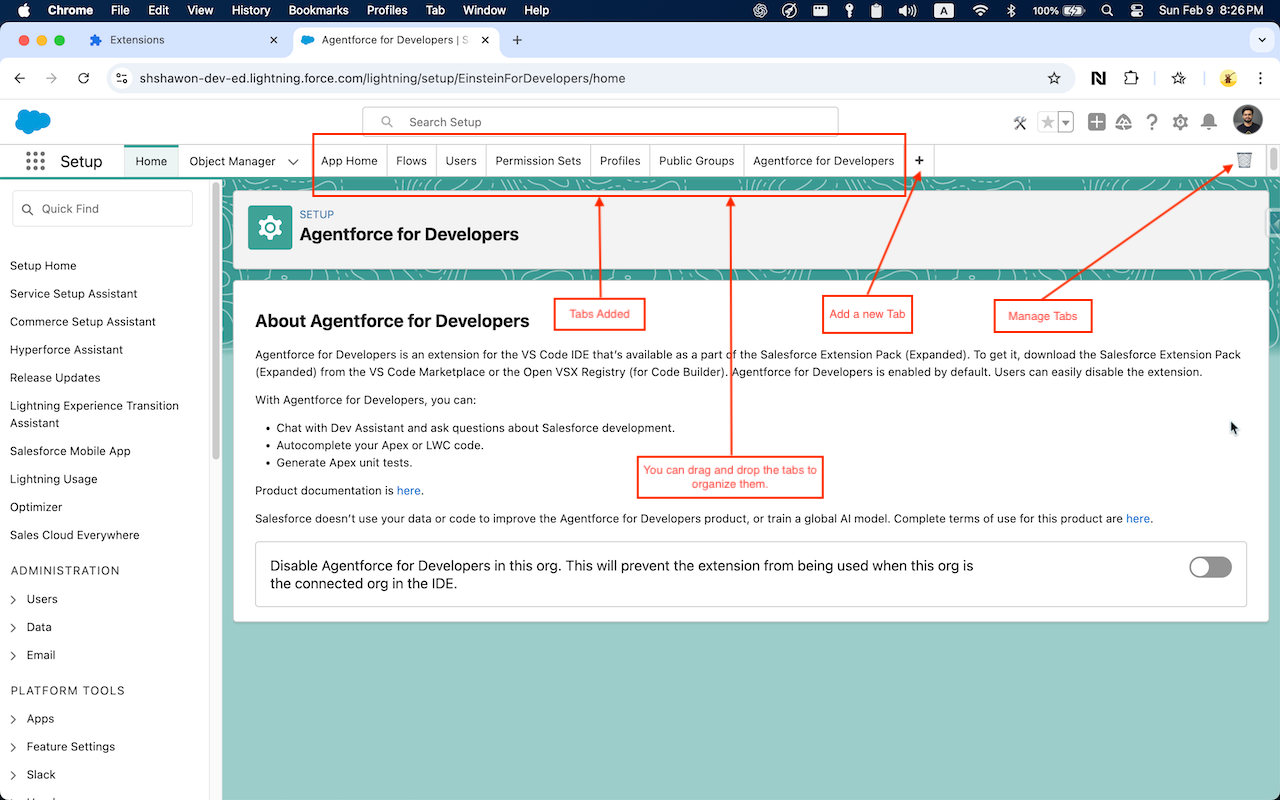Image resolution: width=1280 pixels, height=800 pixels.
Task: Switch to the Home tab
Action: pos(151,161)
